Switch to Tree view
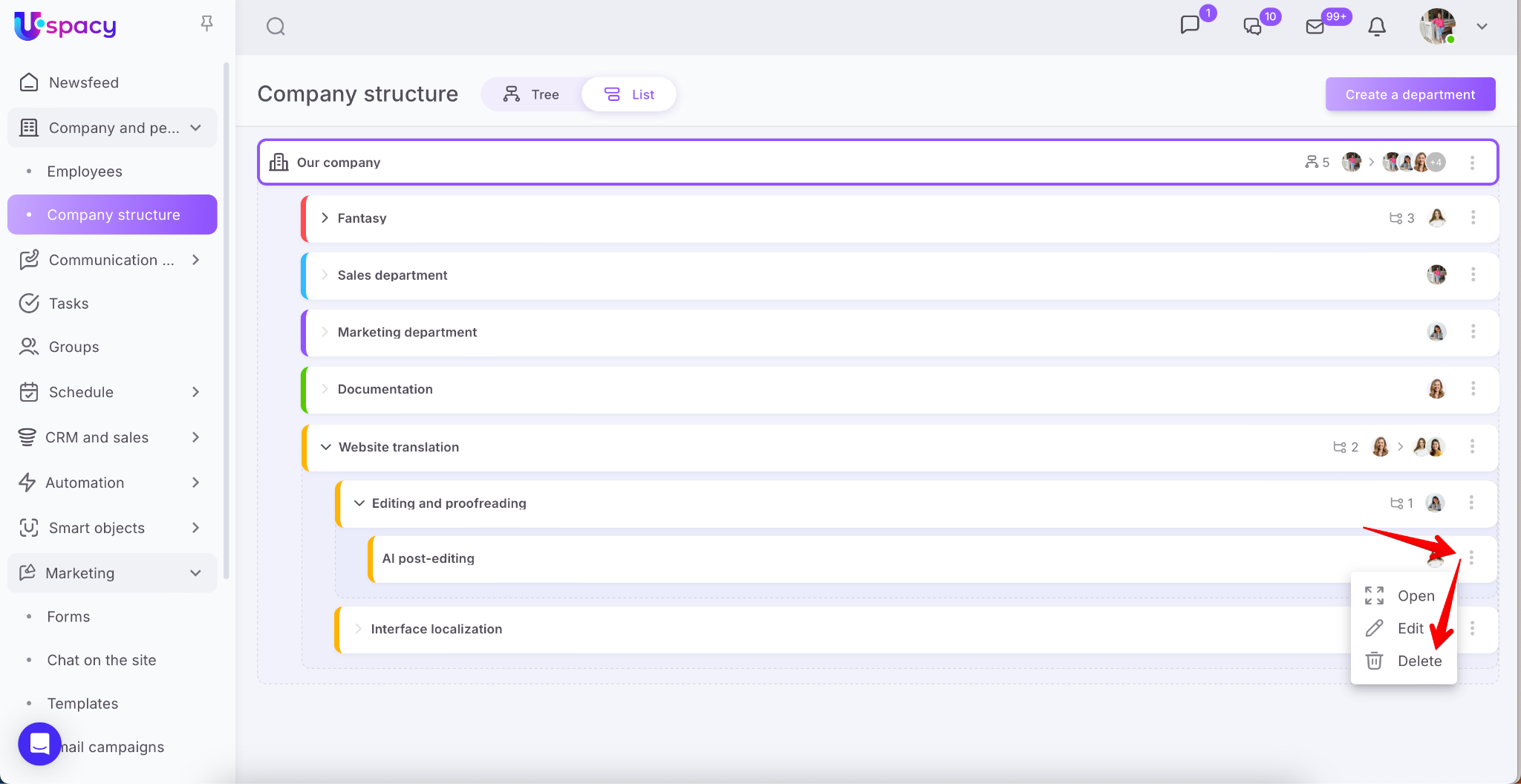 (x=531, y=94)
